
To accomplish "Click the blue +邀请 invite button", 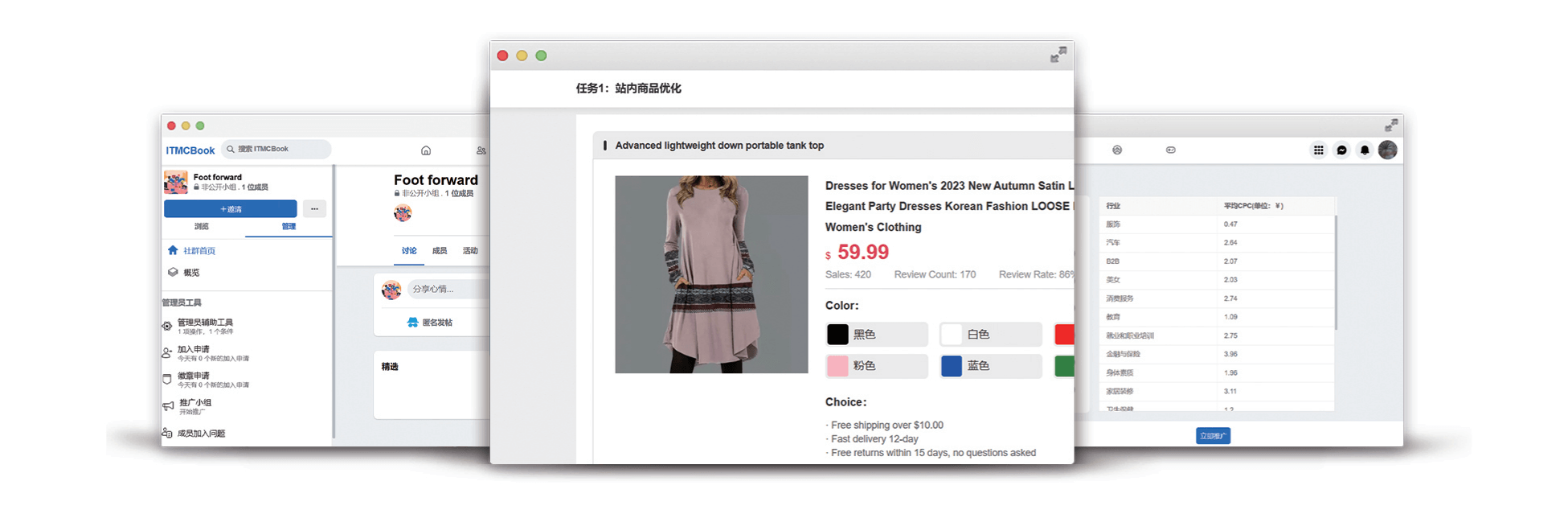I will tap(231, 209).
